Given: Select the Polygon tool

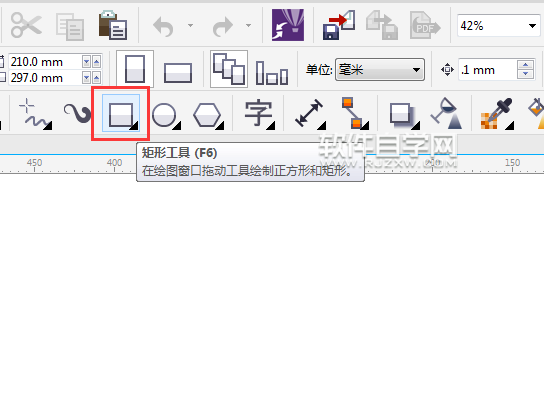Looking at the screenshot, I should pyautogui.click(x=208, y=115).
